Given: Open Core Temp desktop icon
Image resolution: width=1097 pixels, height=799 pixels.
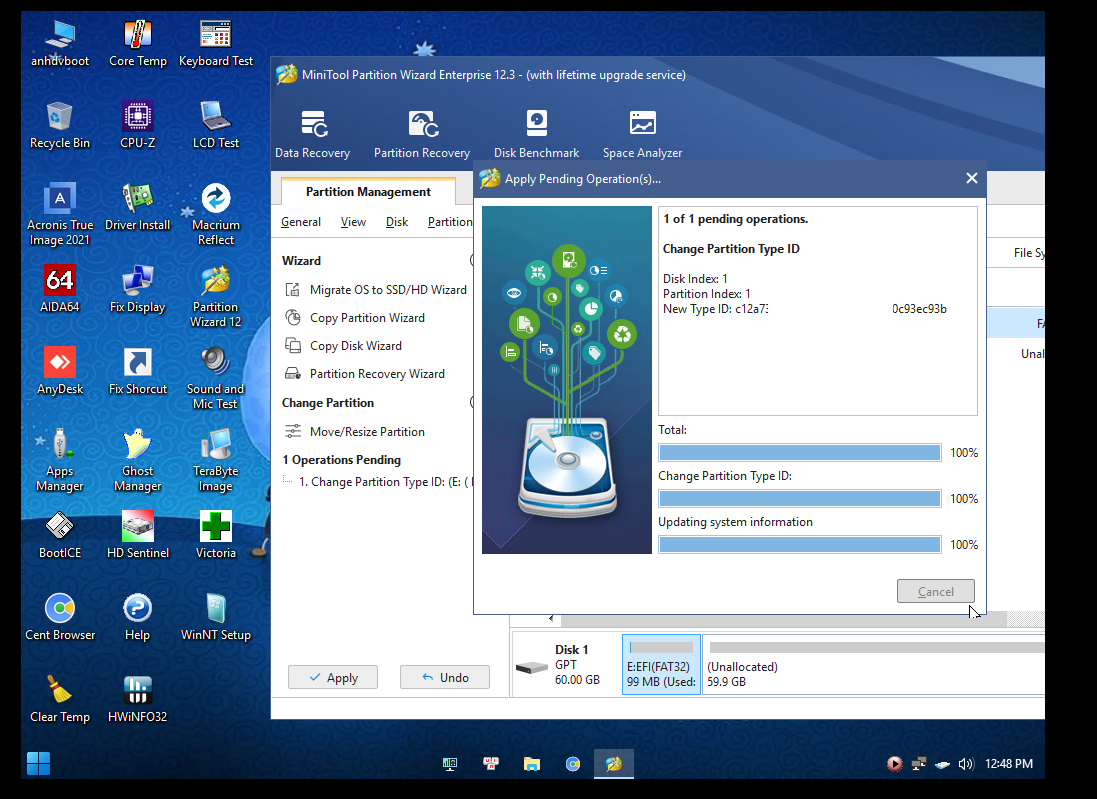Looking at the screenshot, I should click(138, 43).
